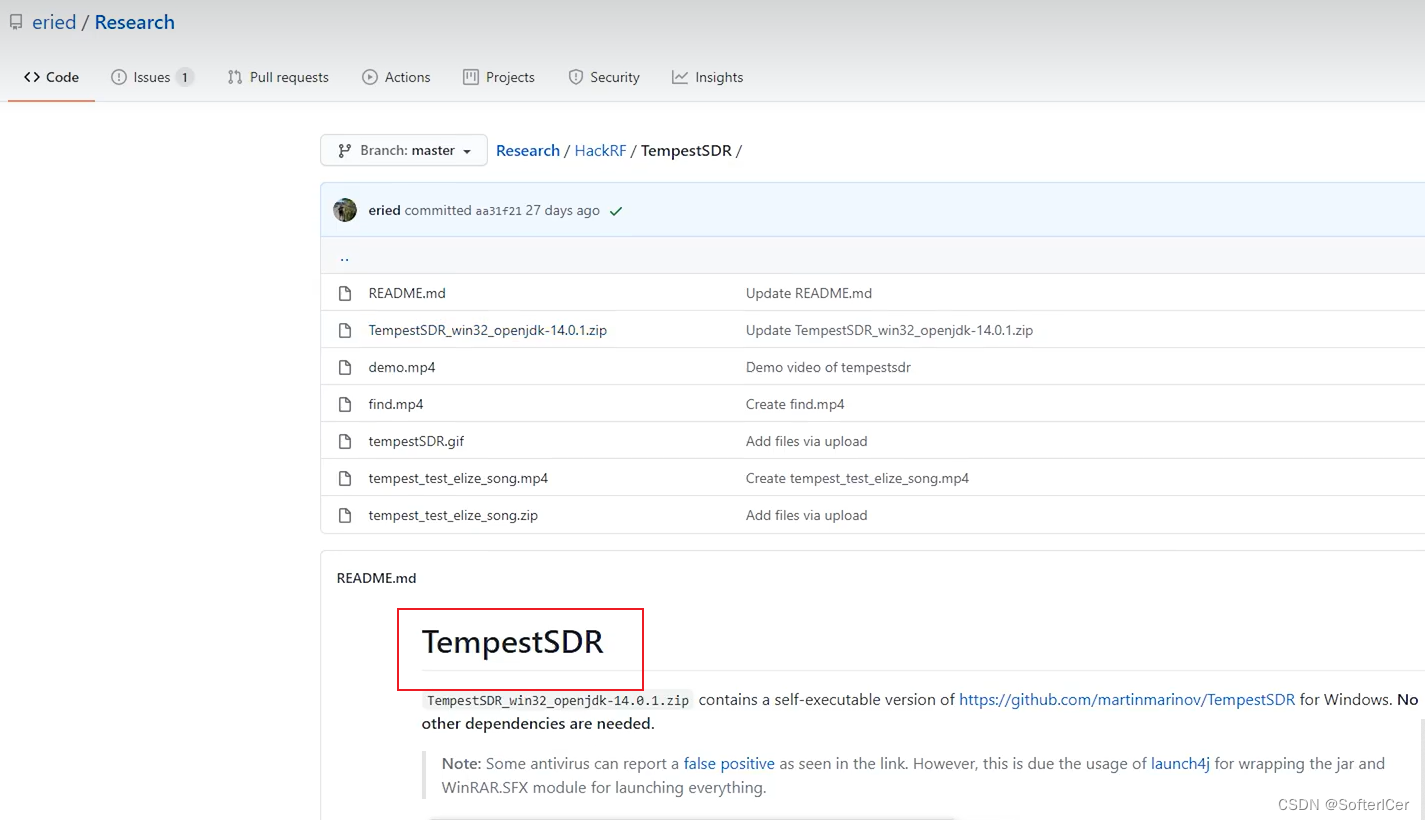Click the Pull requests merge icon
Viewport: 1425px width, 820px height.
click(235, 76)
